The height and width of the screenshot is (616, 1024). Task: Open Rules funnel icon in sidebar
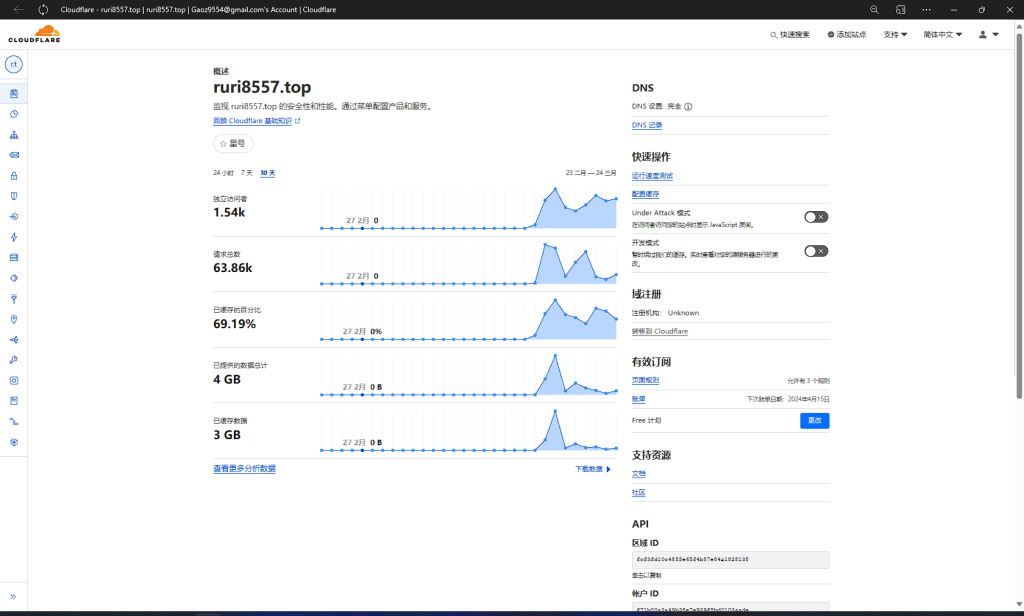(x=14, y=299)
